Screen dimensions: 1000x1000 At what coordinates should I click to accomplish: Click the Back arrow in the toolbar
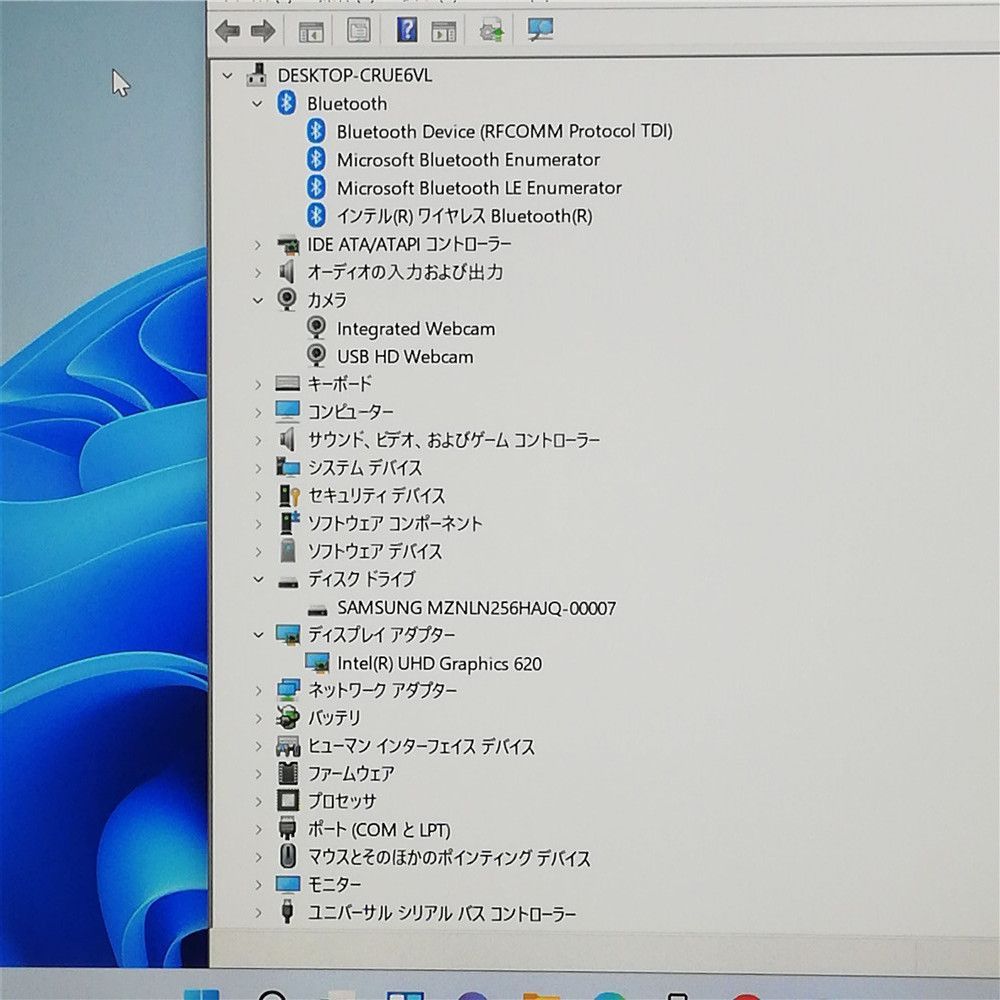pyautogui.click(x=228, y=31)
